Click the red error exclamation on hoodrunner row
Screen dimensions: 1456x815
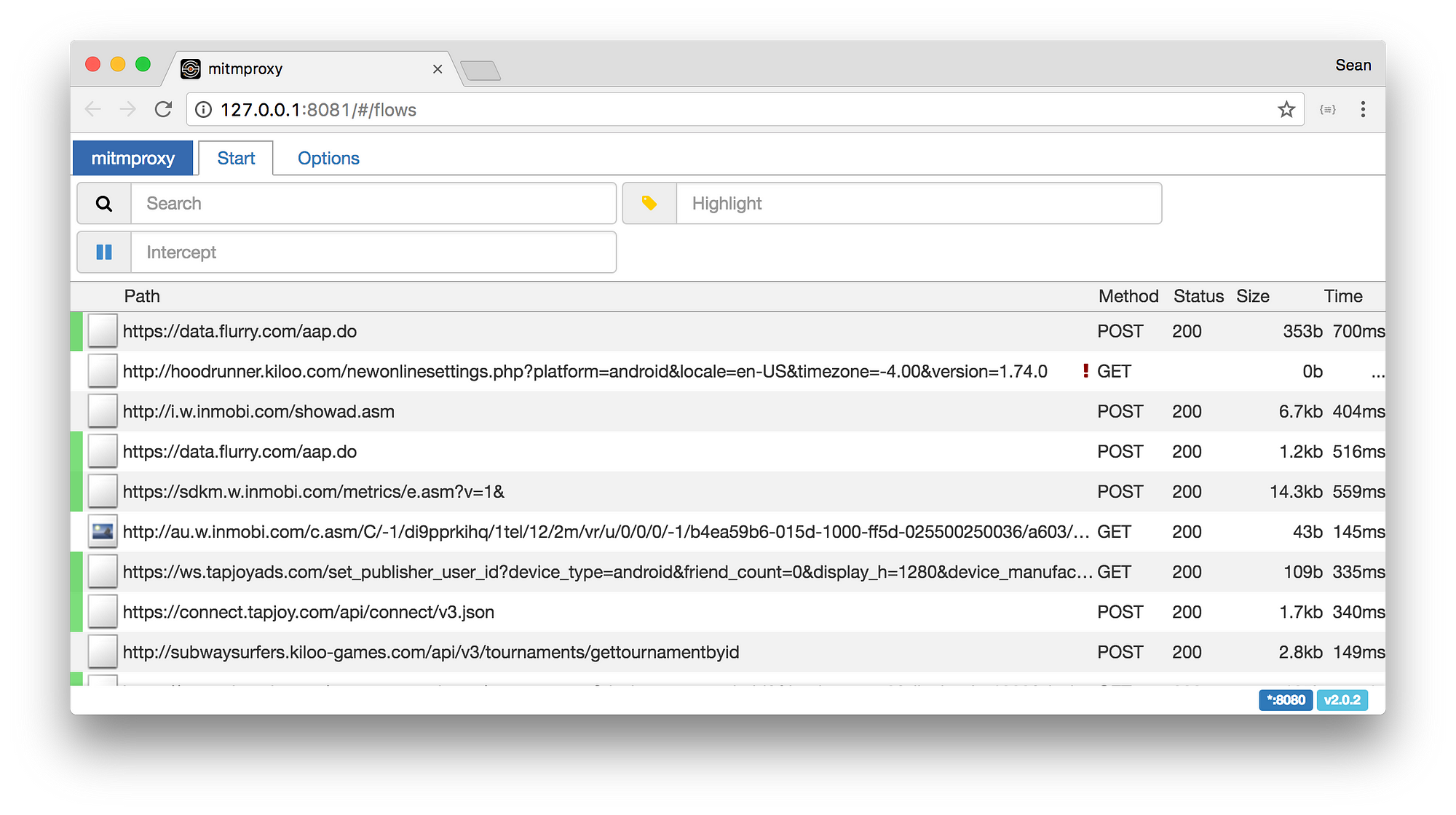pyautogui.click(x=1085, y=371)
